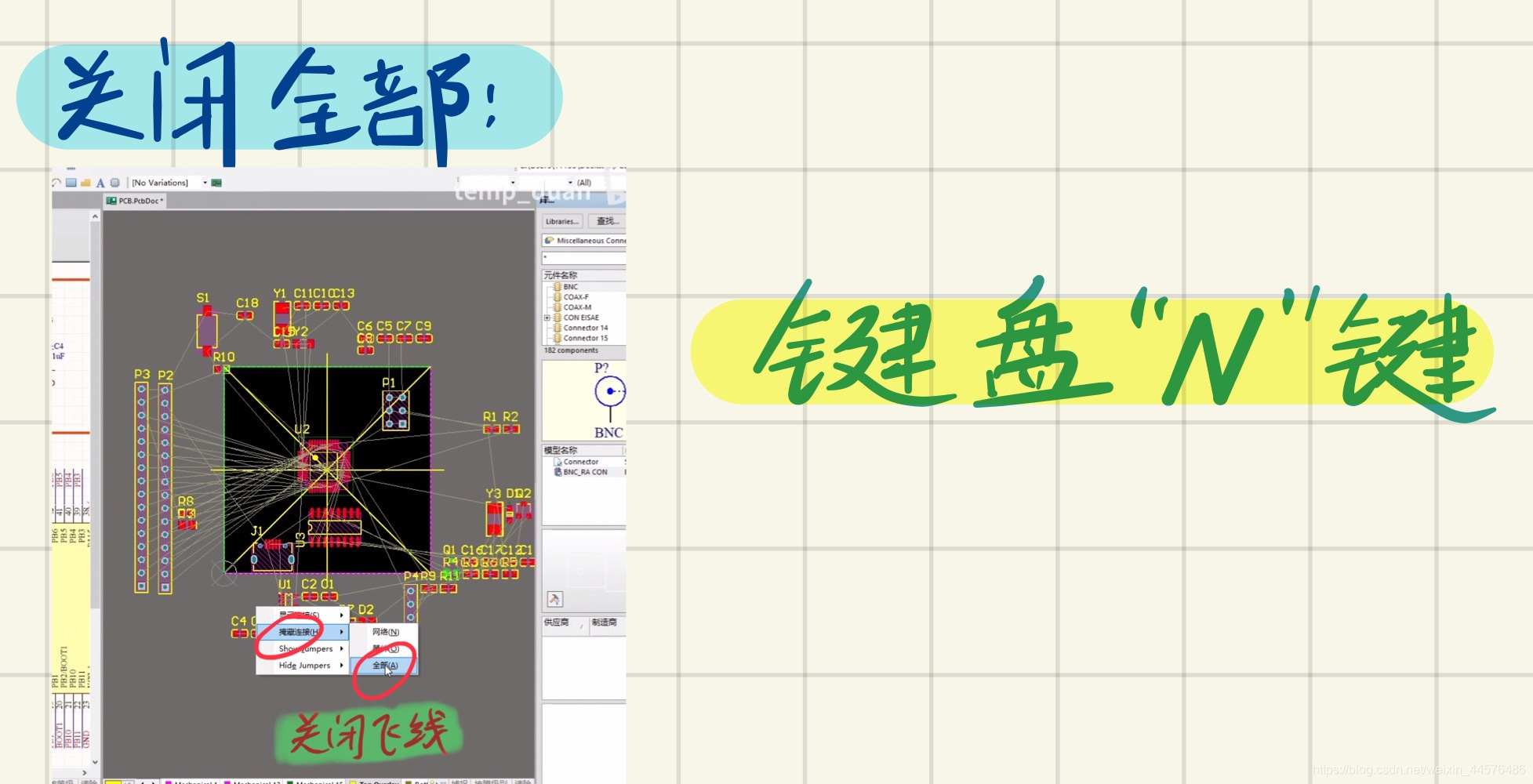Click the 元件名称 column header
The image size is (1533, 784).
(584, 275)
